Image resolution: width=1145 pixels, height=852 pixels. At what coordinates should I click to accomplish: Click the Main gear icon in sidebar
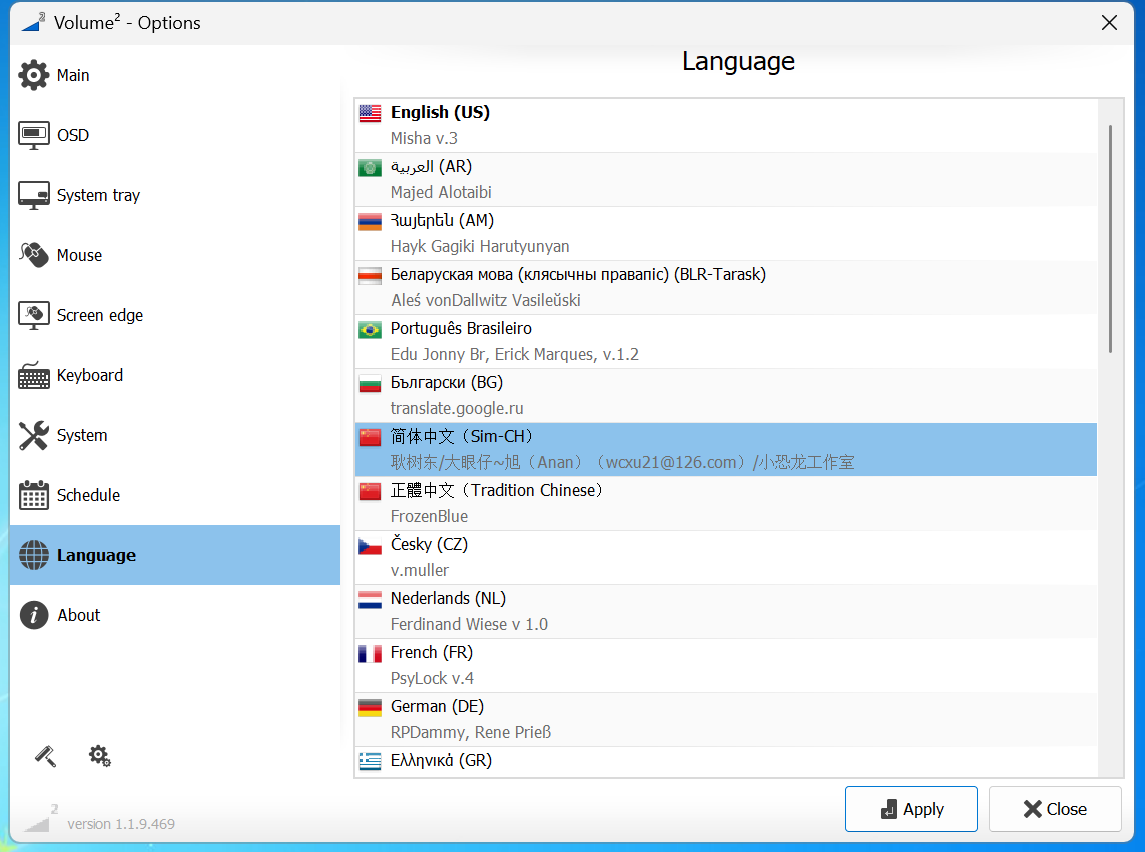[34, 76]
